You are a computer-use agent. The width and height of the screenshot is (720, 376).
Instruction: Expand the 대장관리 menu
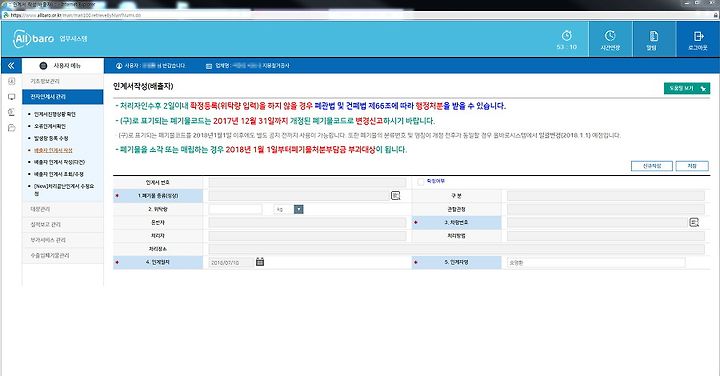(x=63, y=209)
